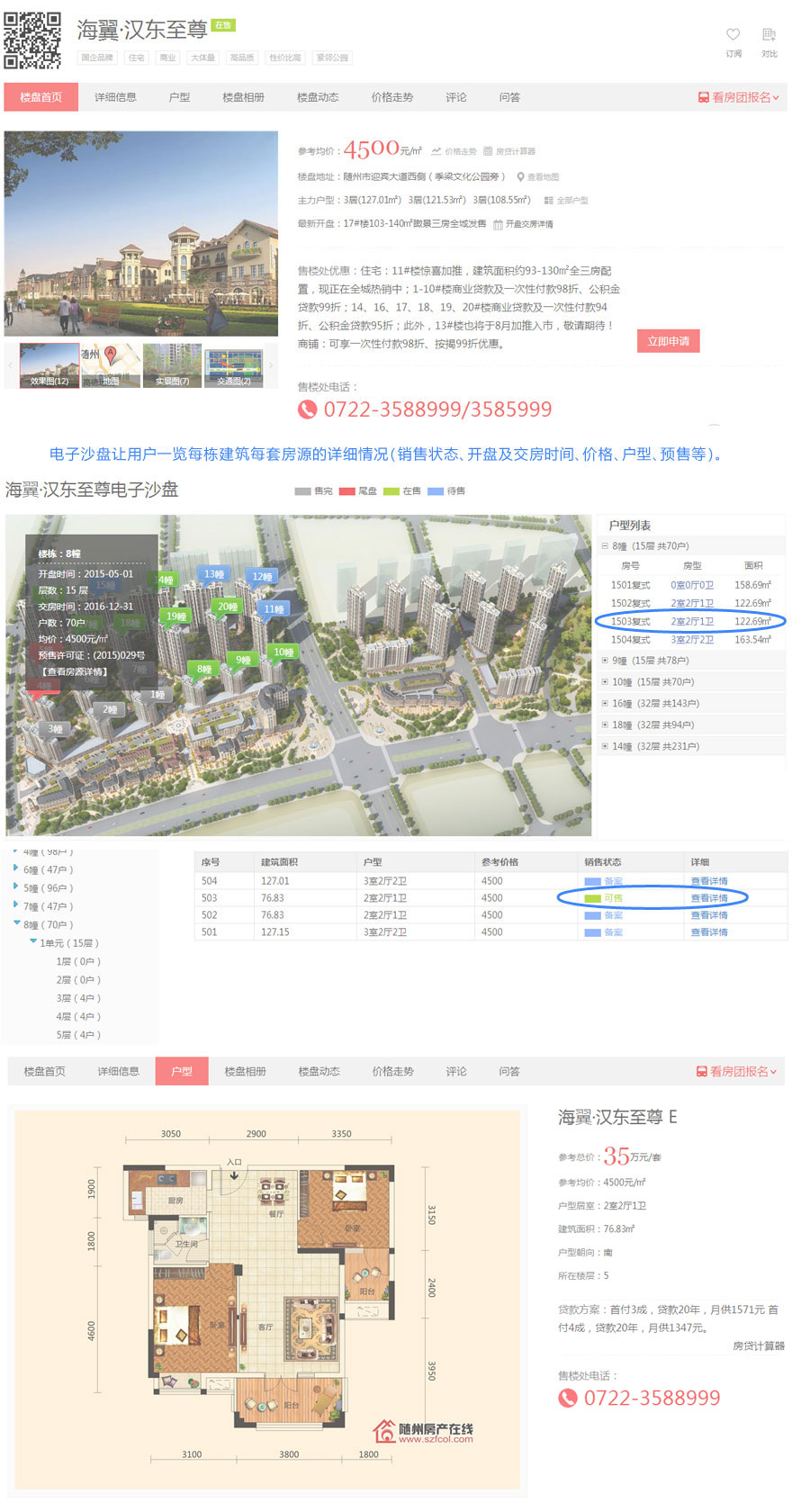Select the 10幢 building marker
This screenshot has width=792, height=1512.
tap(283, 652)
